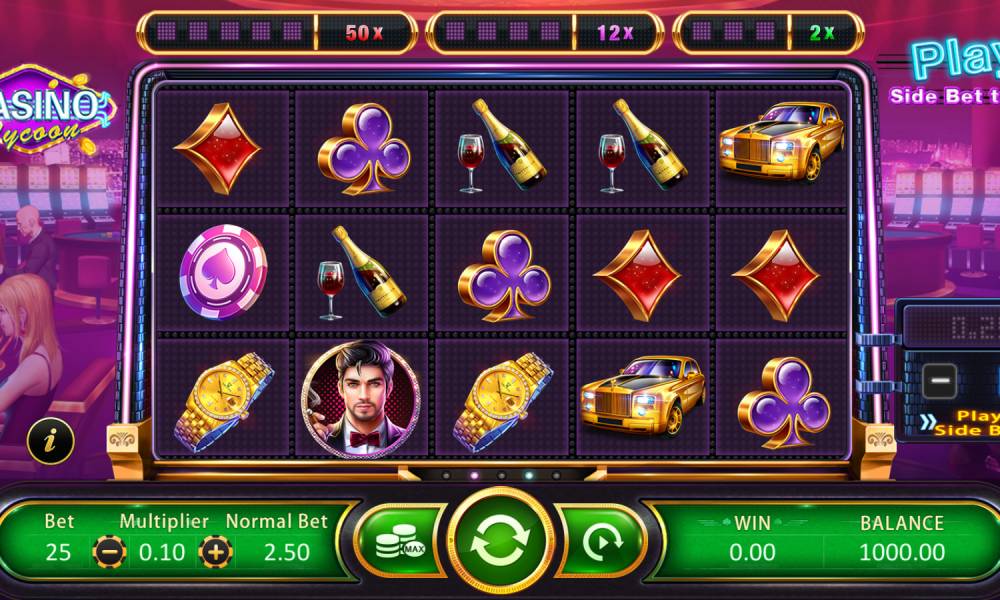Expand the Play Side Bet panel arrows

click(x=929, y=422)
